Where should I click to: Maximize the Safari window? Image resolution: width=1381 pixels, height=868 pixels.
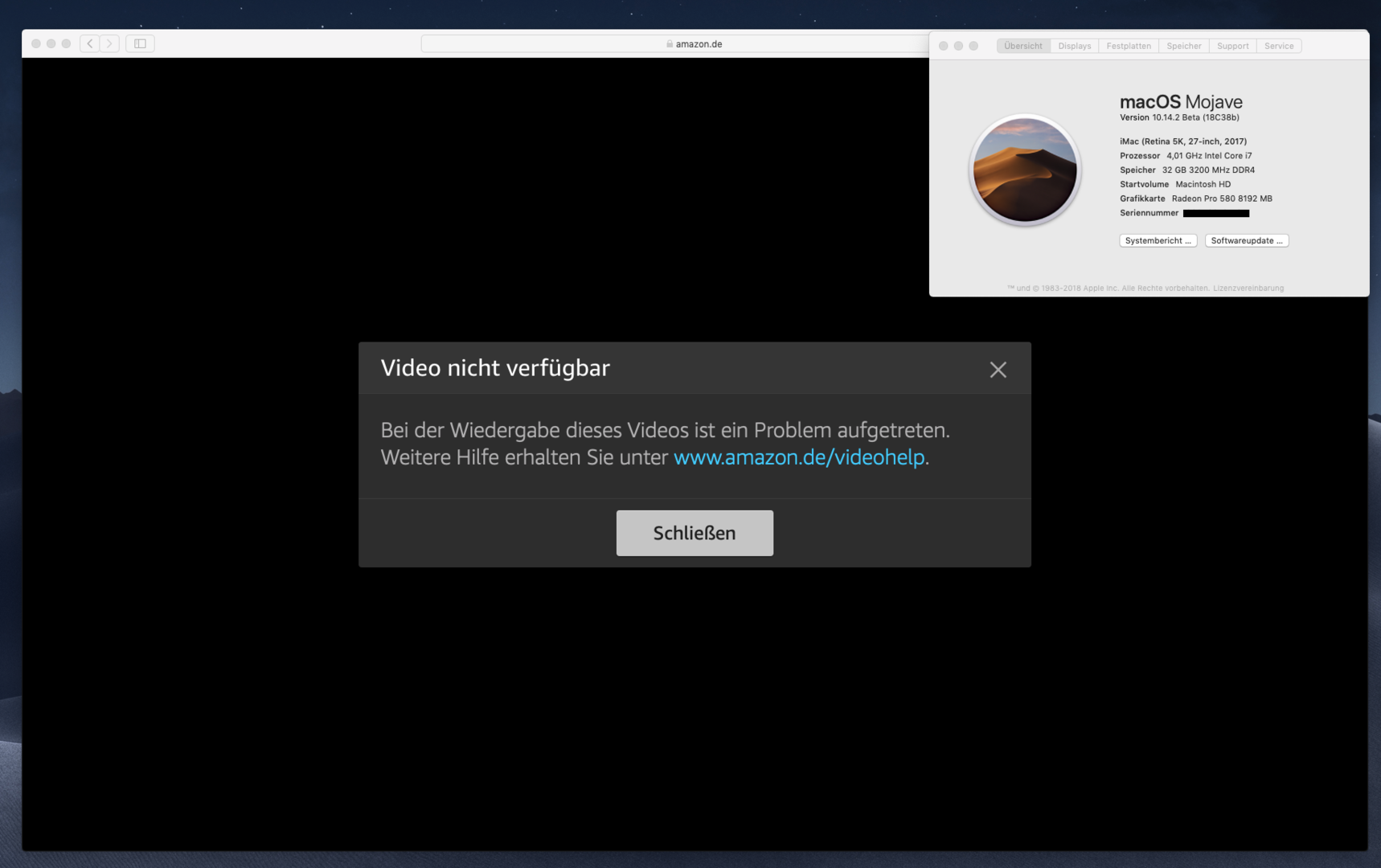pos(66,43)
